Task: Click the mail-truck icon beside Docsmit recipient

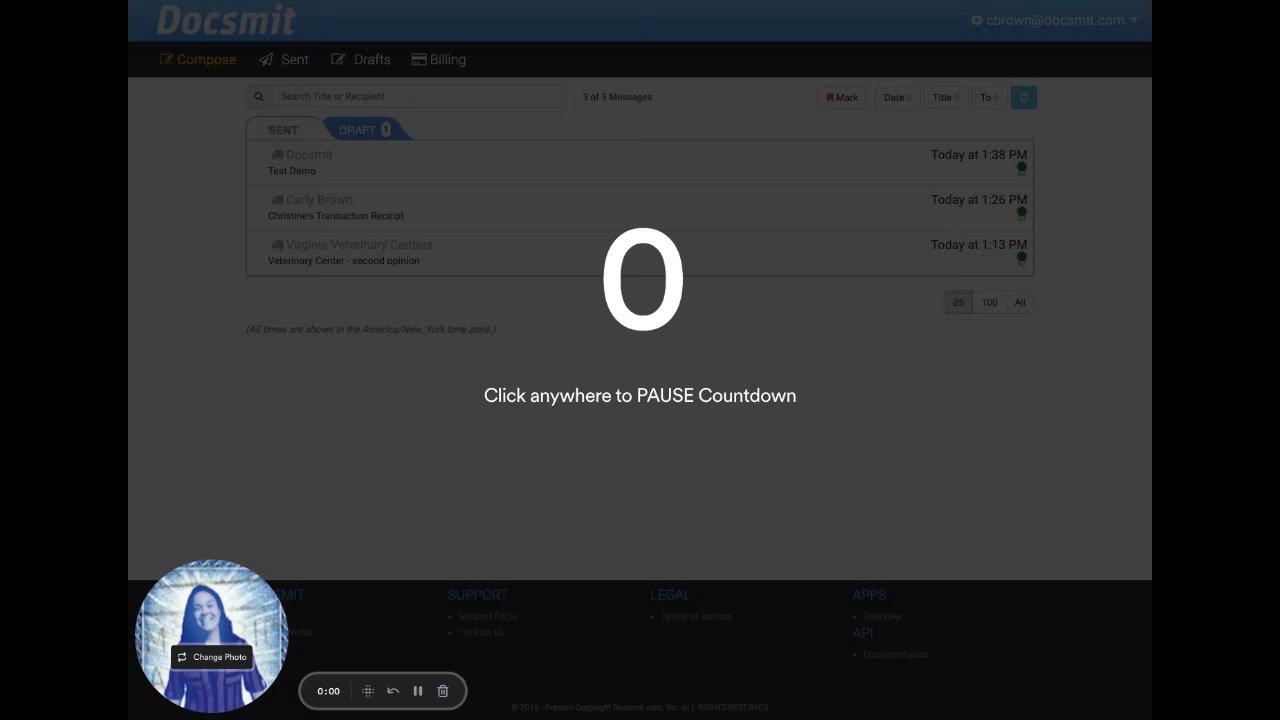Action: 277,155
